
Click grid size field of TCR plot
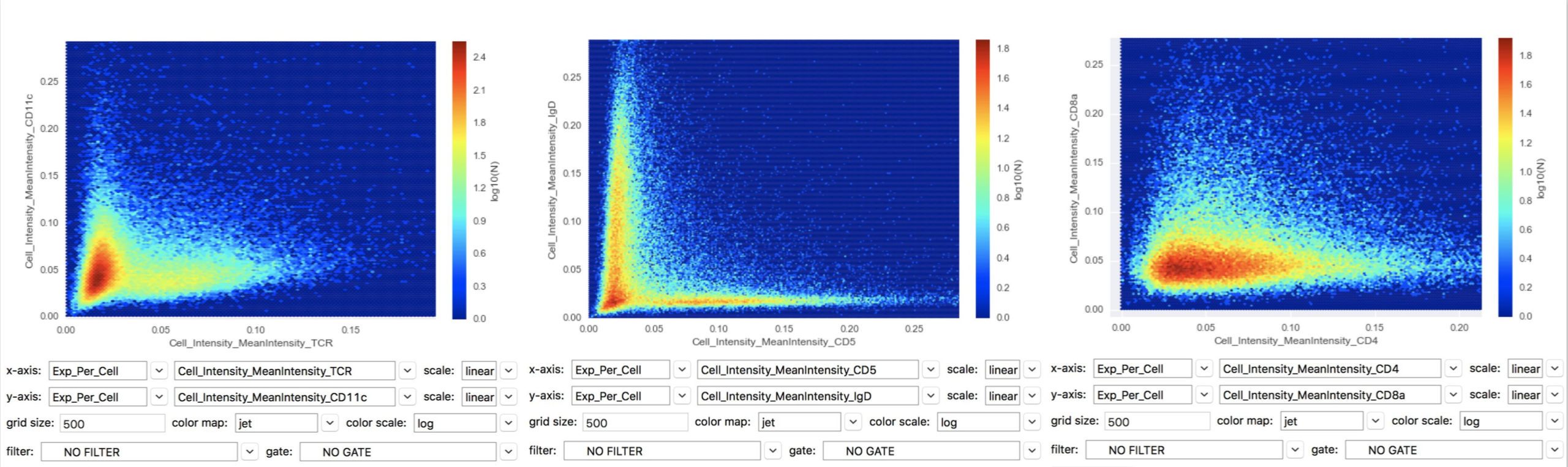[x=112, y=423]
